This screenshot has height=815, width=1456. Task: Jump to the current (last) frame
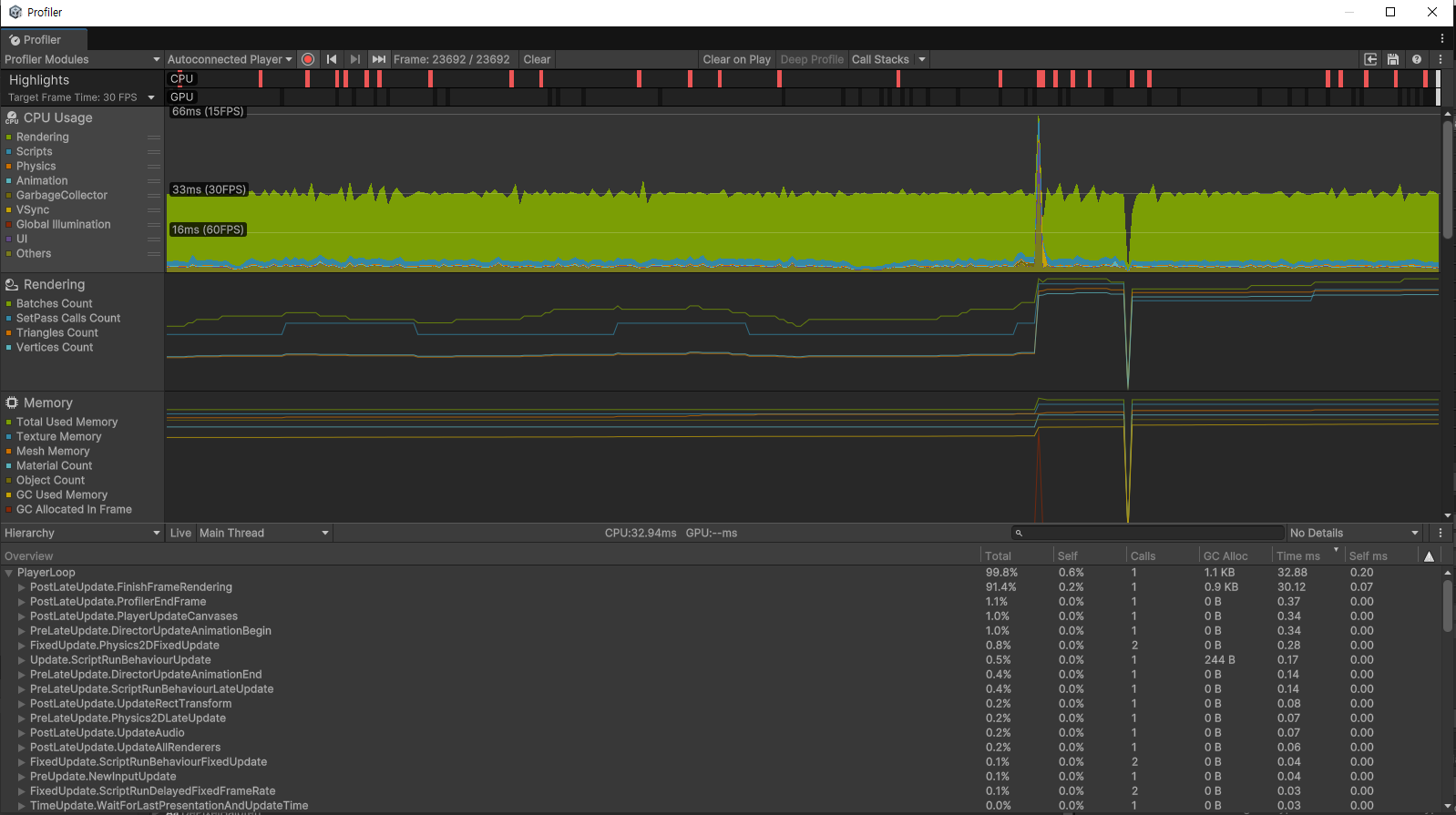tap(379, 59)
